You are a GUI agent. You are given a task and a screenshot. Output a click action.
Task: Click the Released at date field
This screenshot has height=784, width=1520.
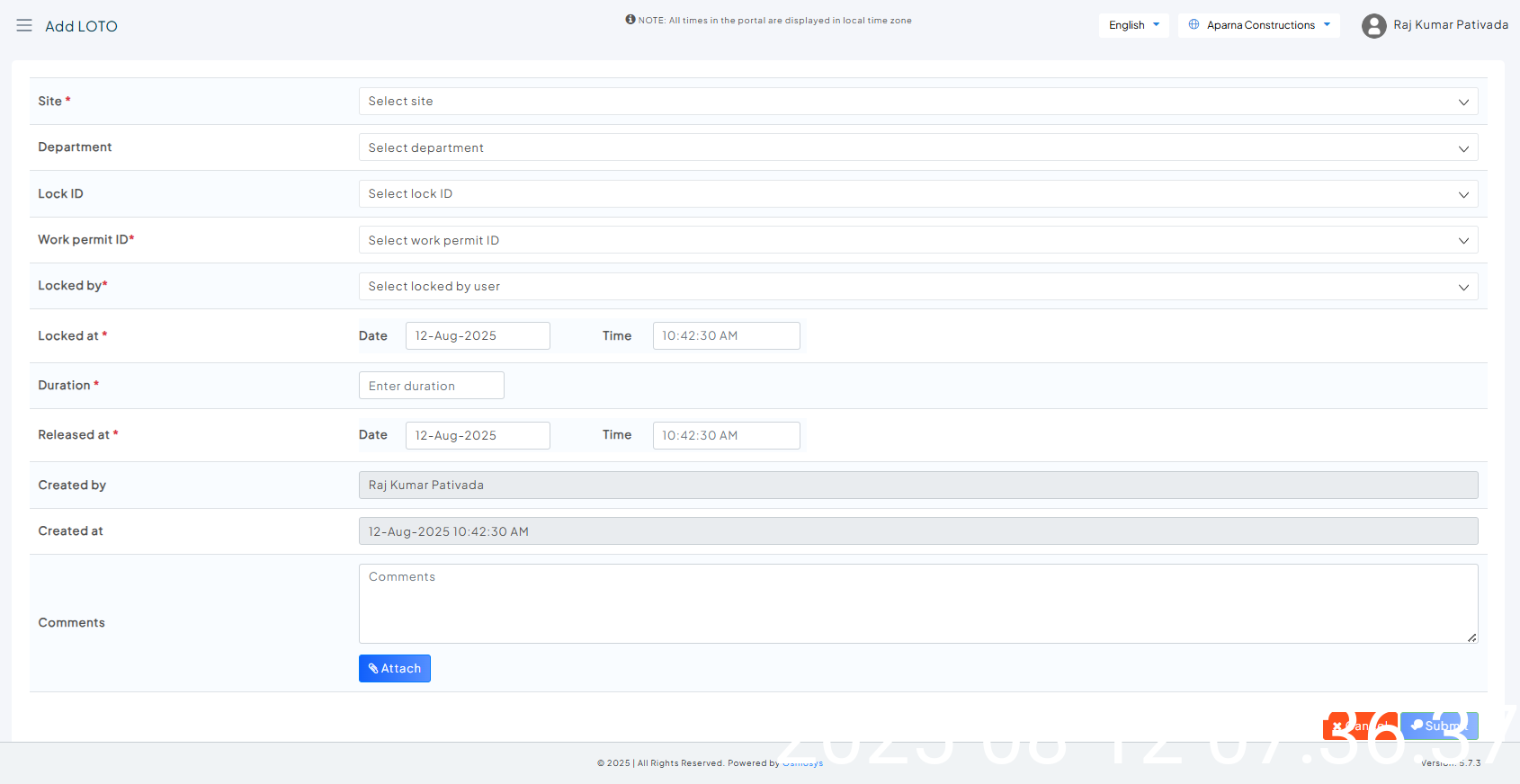[x=478, y=436]
